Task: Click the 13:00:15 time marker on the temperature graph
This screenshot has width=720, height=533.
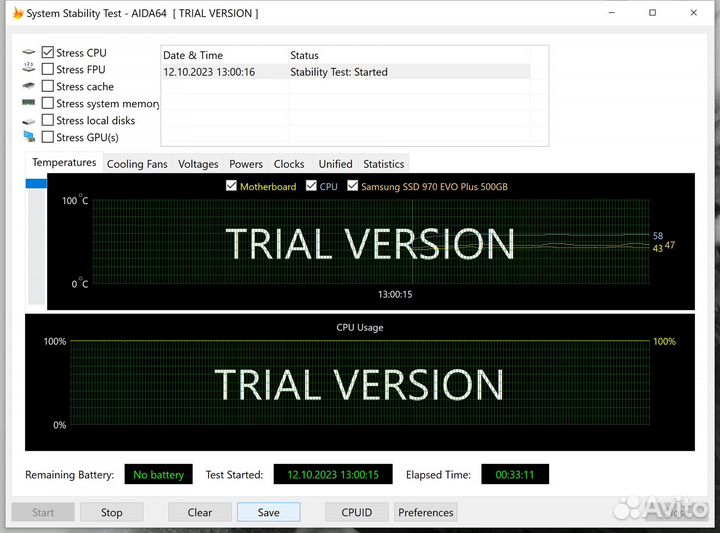Action: click(395, 294)
